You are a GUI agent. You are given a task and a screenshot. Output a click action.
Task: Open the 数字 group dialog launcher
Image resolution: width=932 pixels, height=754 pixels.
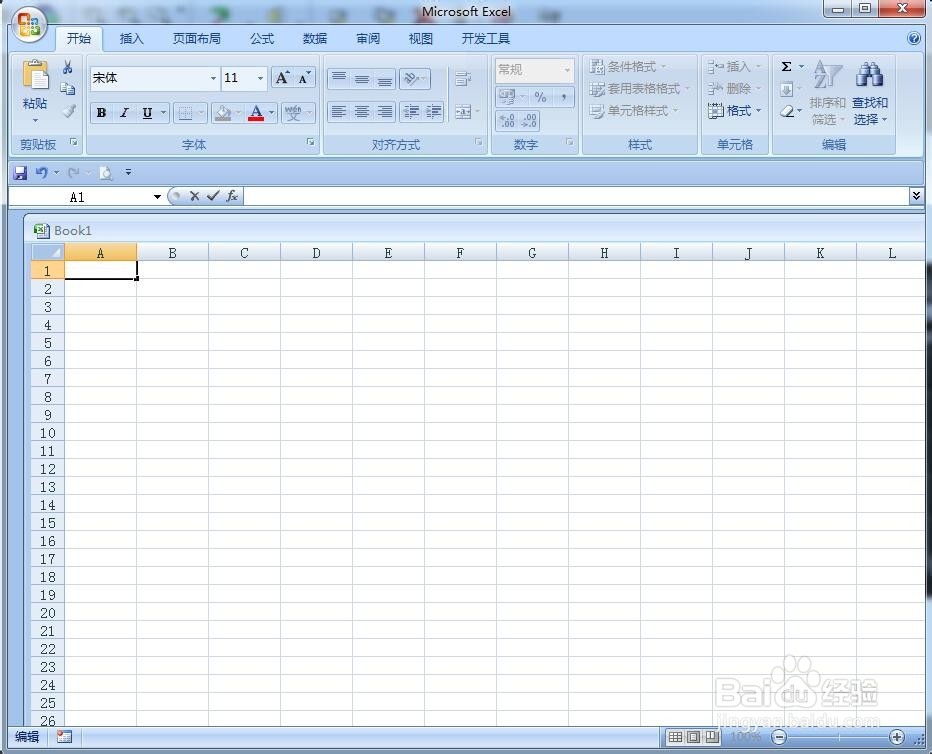[569, 142]
